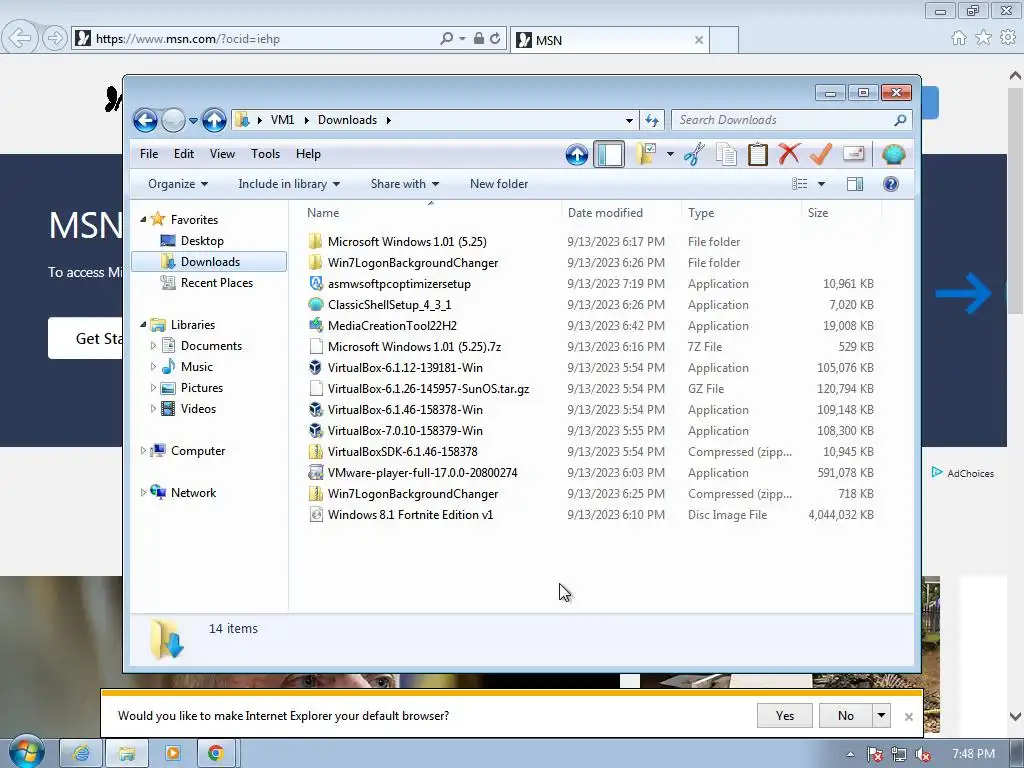Open Classic Shell settings shell icon

coord(893,155)
